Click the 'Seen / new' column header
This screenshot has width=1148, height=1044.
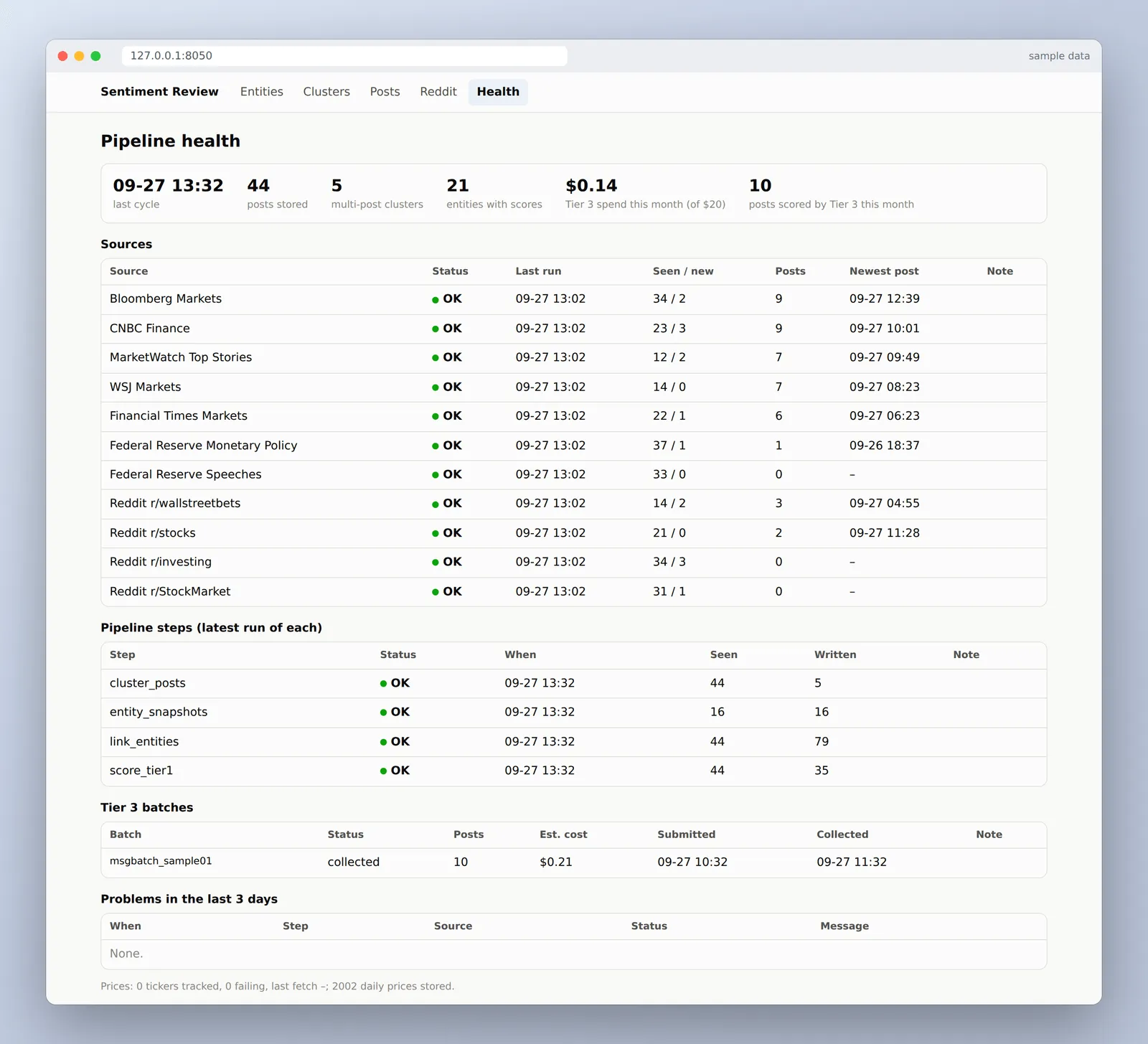(x=683, y=271)
